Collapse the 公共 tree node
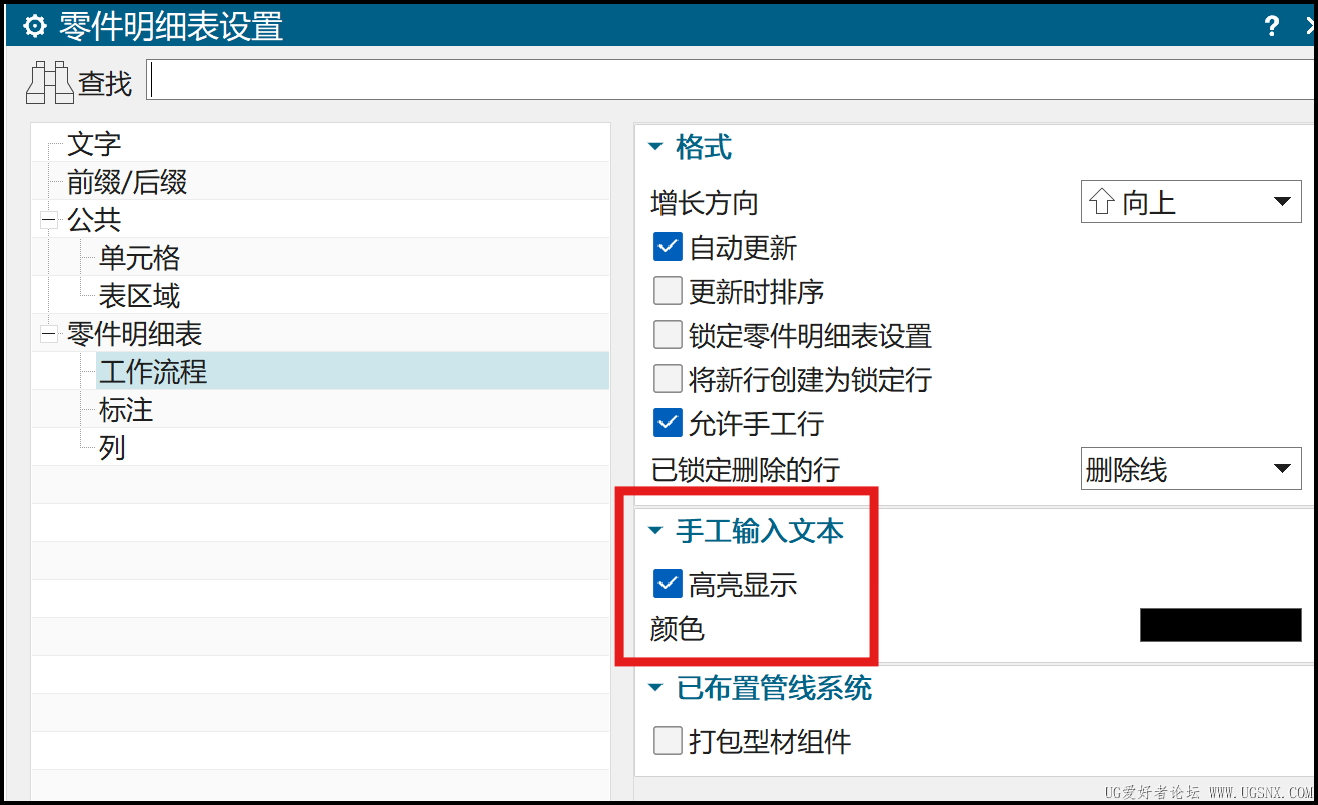Image resolution: width=1318 pixels, height=805 pixels. click(48, 220)
